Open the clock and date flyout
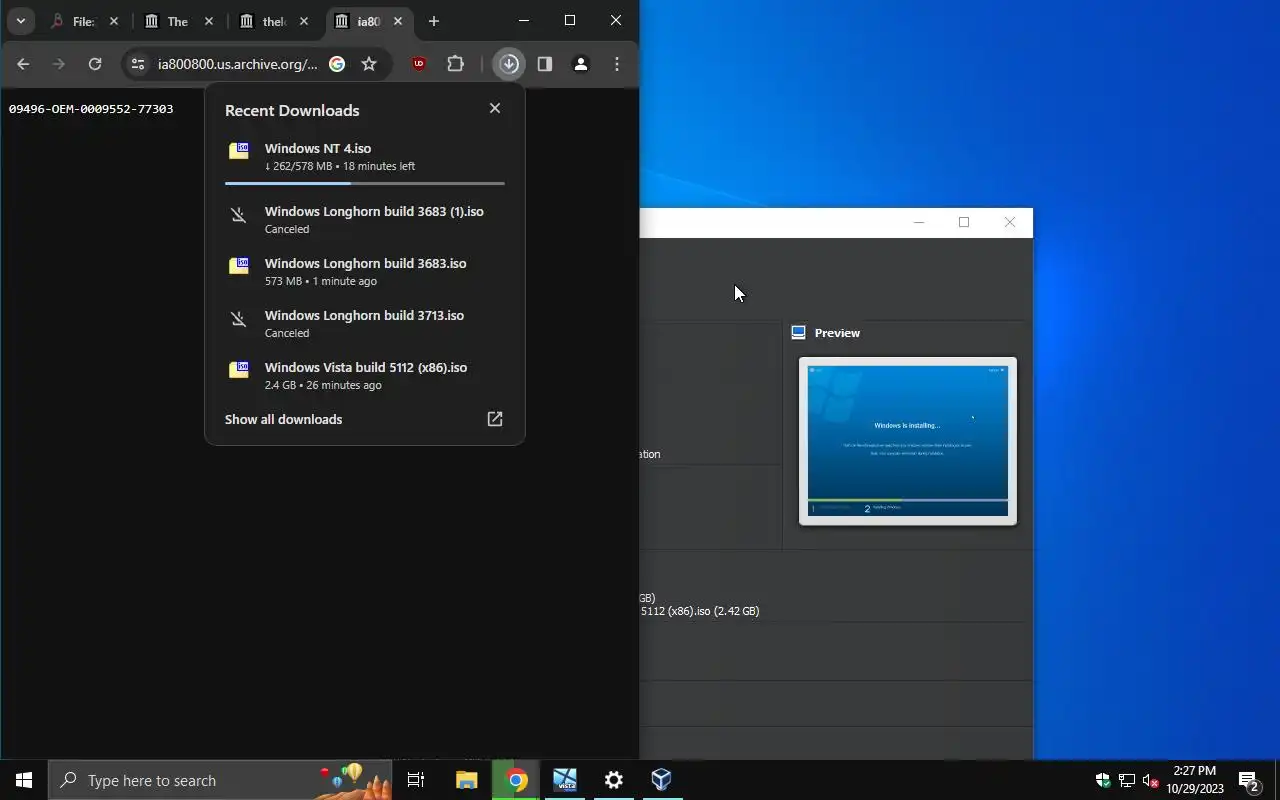Image resolution: width=1280 pixels, height=800 pixels. click(x=1195, y=780)
